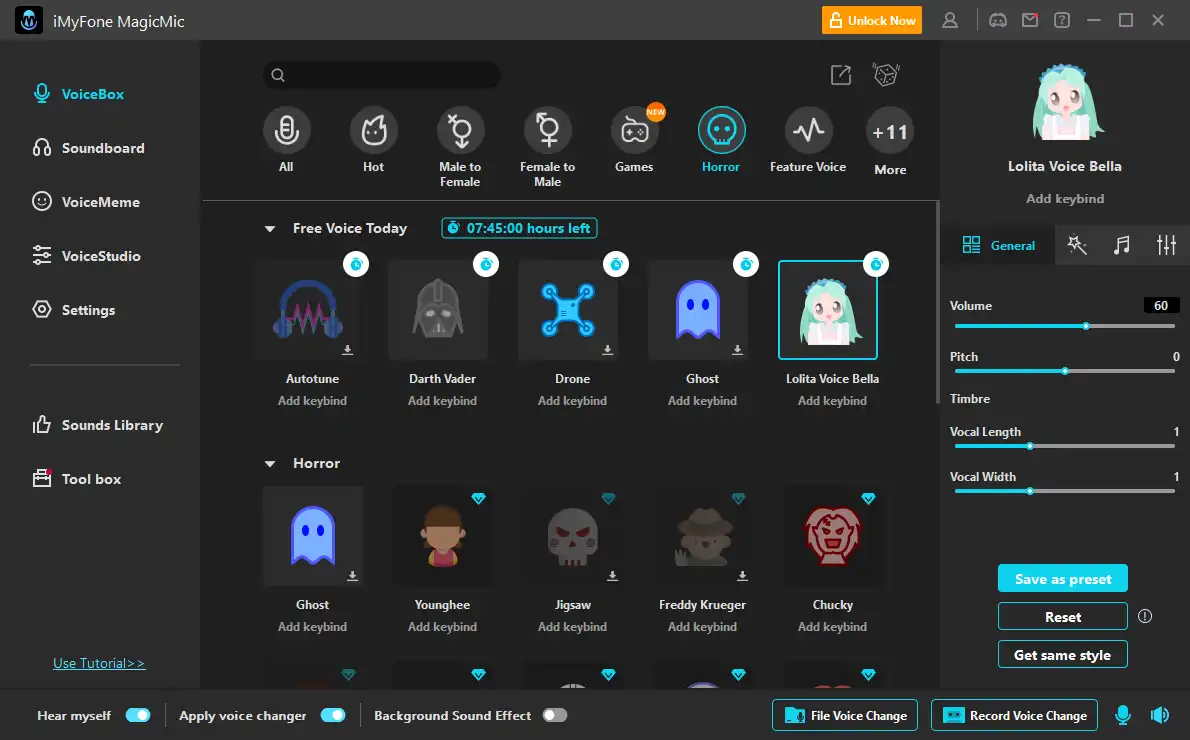Open the Use Tutorial link
Viewport: 1190px width, 740px height.
tap(99, 663)
